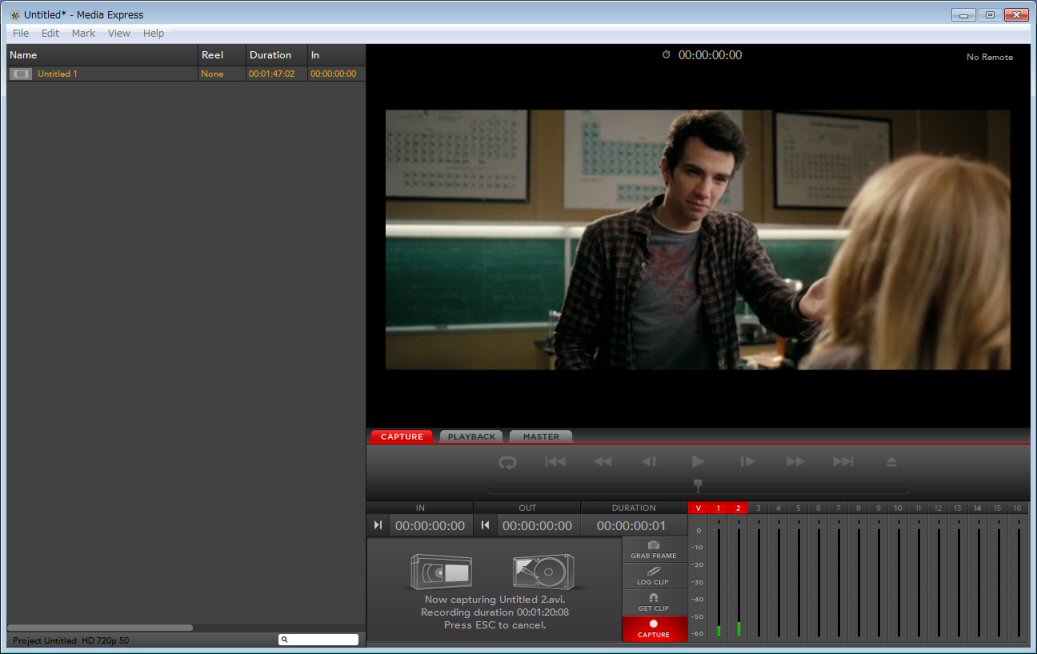Sort clips by the Duration column
This screenshot has width=1037, height=654.
coord(276,55)
